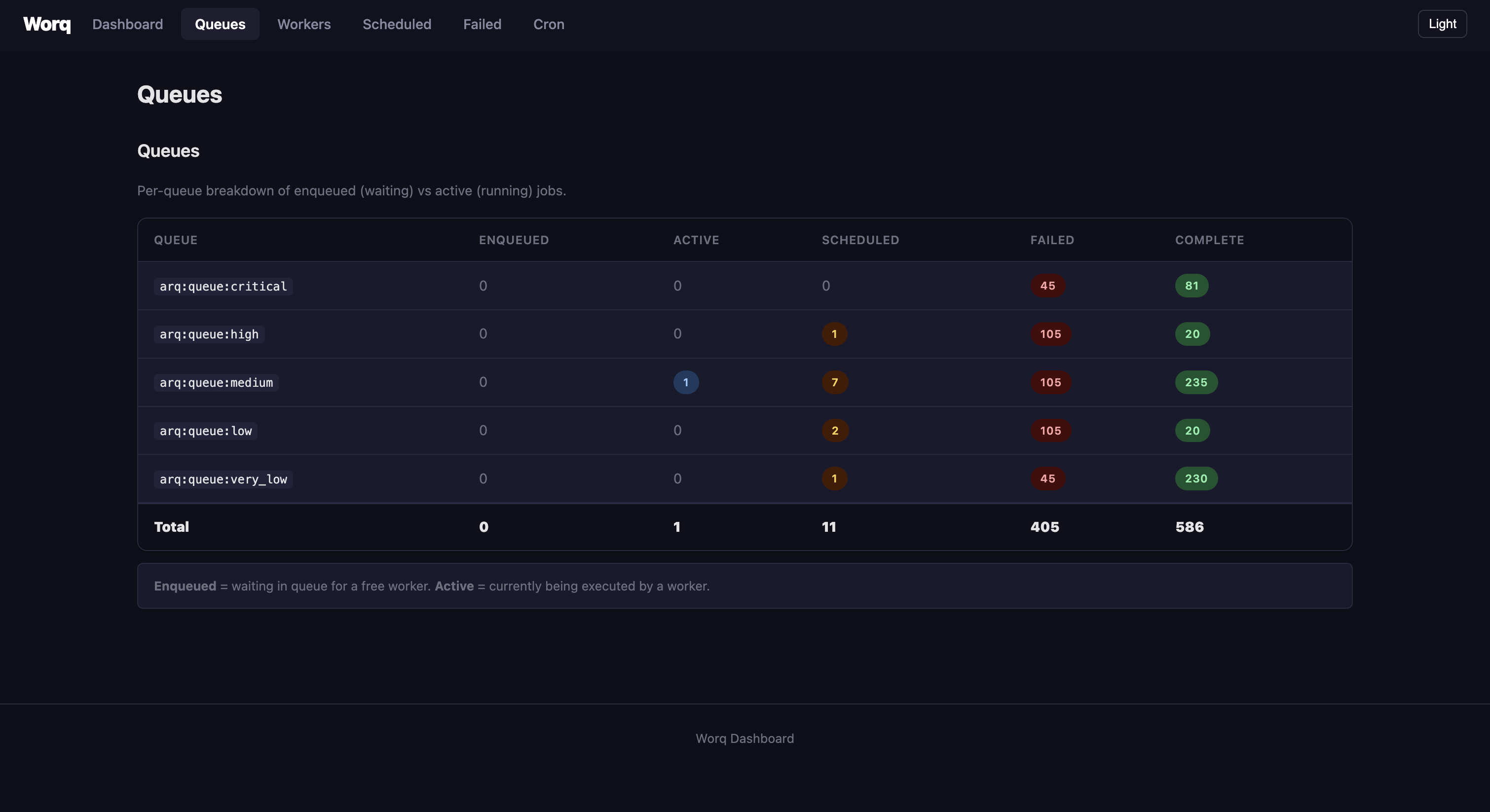Click failed badge 45 in very_low row
The image size is (1490, 812).
click(1047, 479)
